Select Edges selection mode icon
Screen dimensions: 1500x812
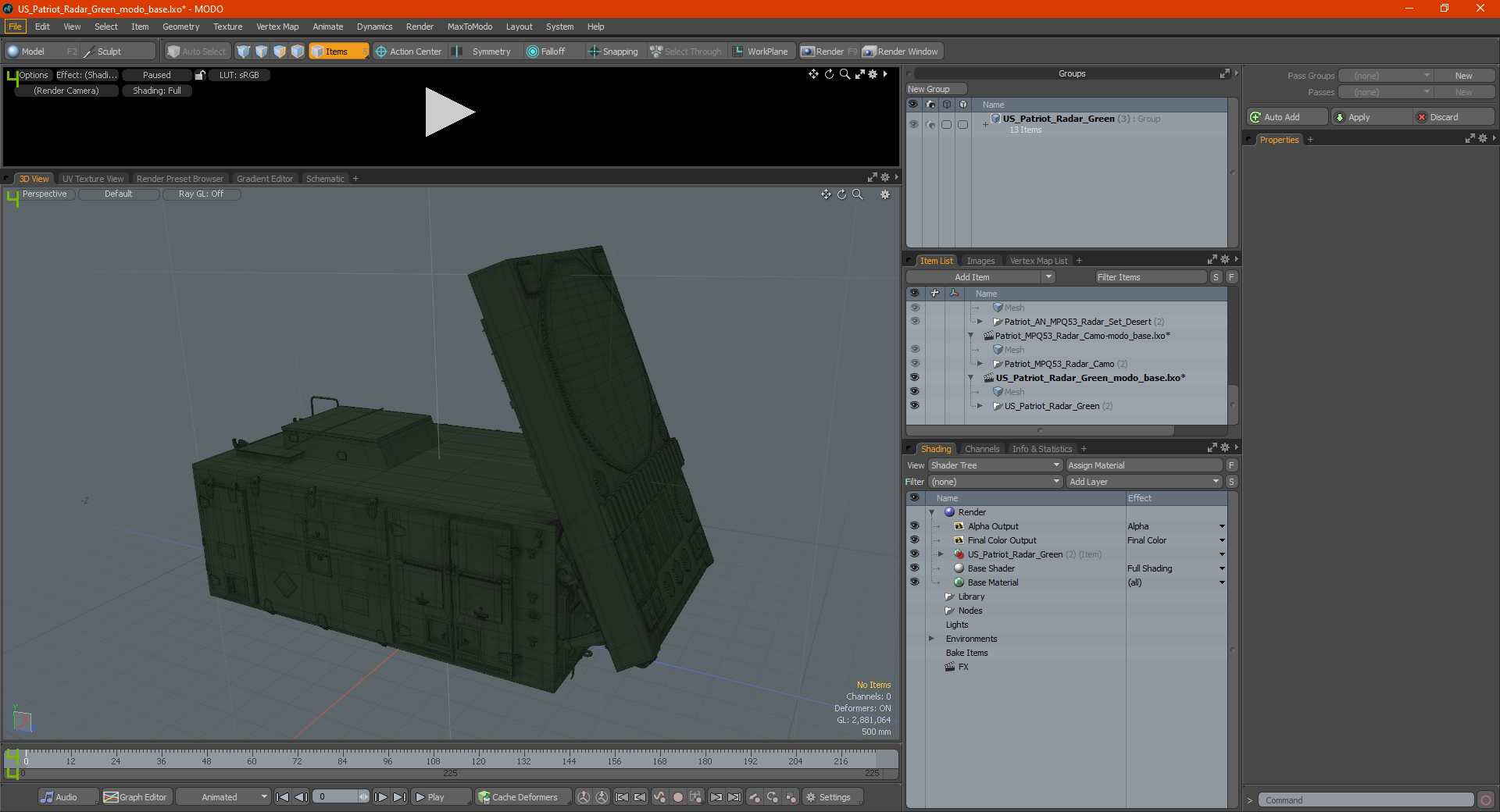[262, 52]
